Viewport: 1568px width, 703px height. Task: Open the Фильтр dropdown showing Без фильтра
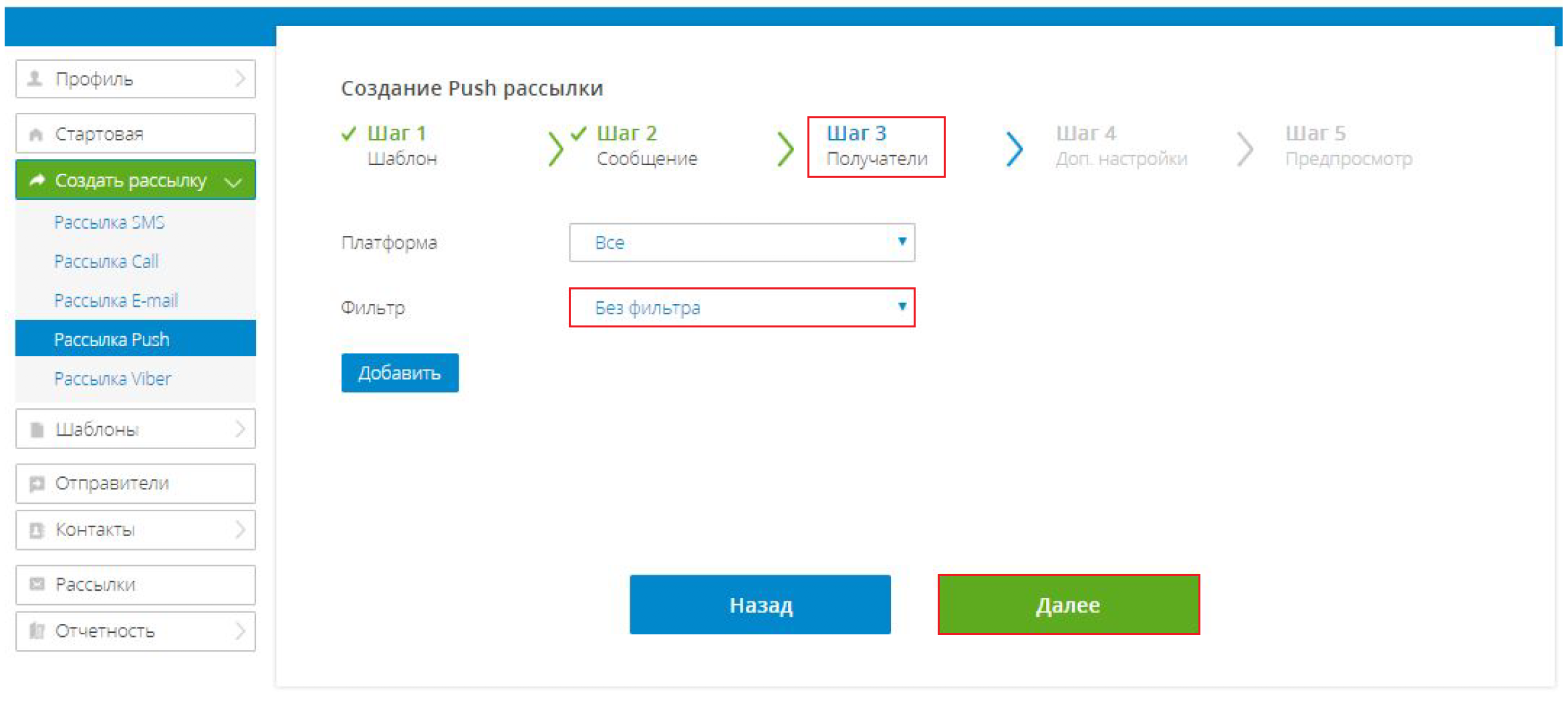click(742, 307)
